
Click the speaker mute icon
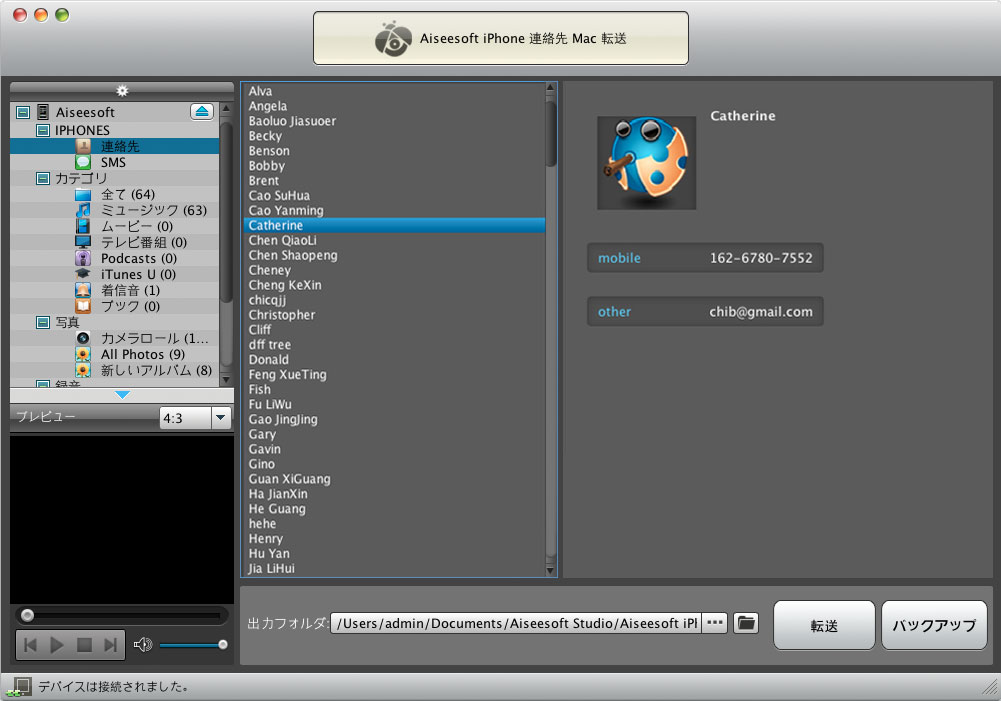[143, 645]
